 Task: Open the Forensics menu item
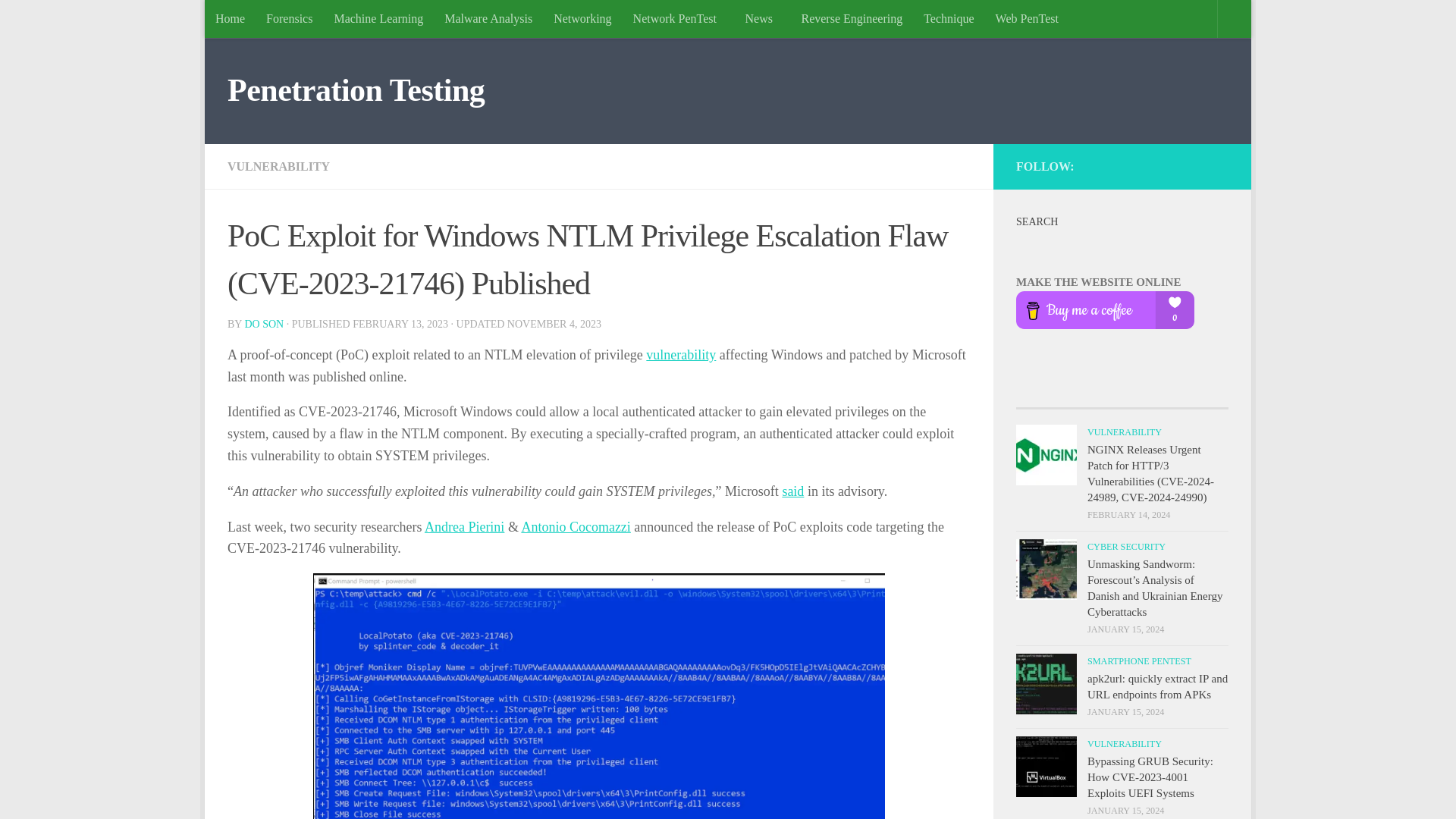point(288,18)
